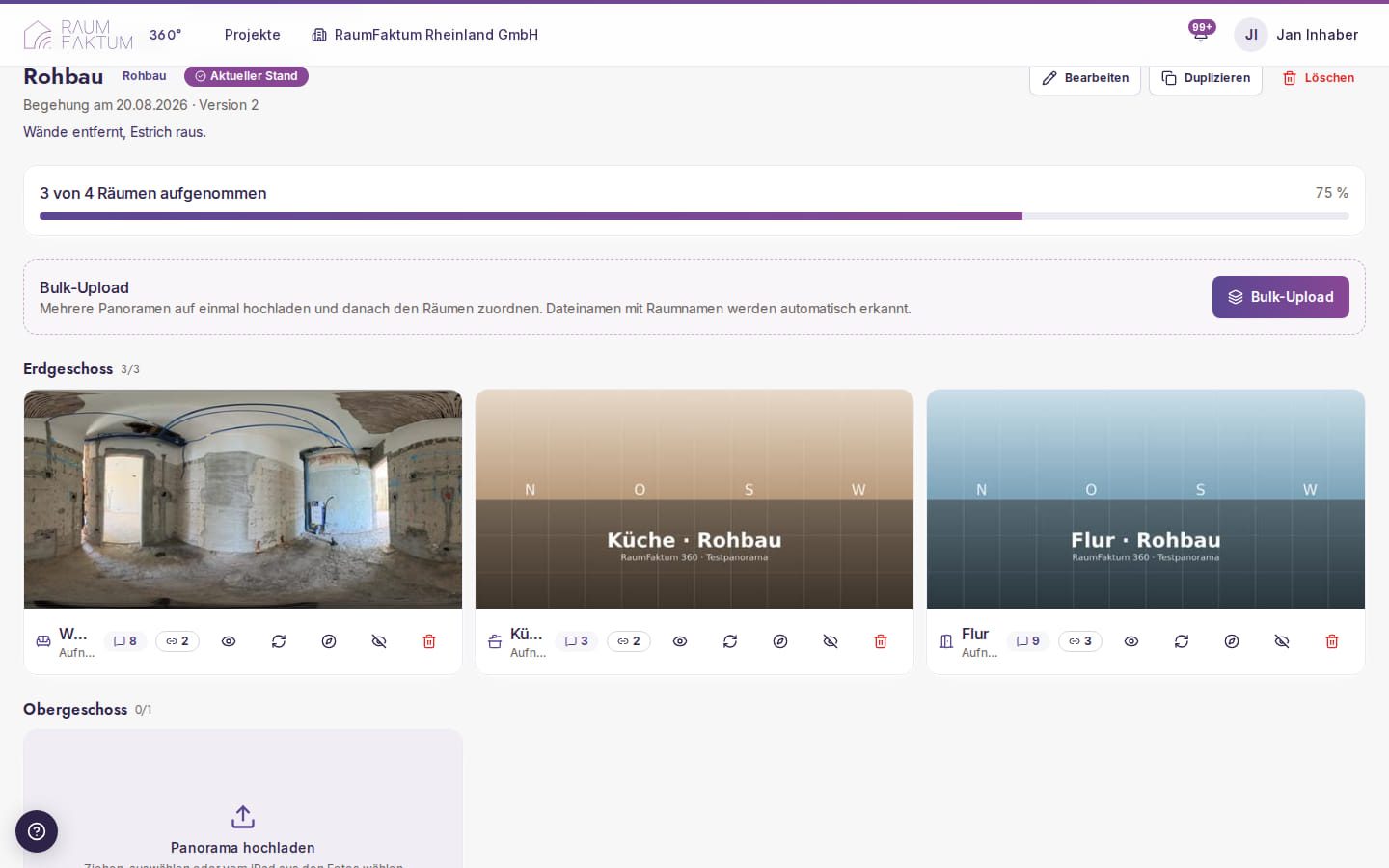Delete the Küche panorama
The width and height of the screenshot is (1389, 868).
(x=881, y=641)
